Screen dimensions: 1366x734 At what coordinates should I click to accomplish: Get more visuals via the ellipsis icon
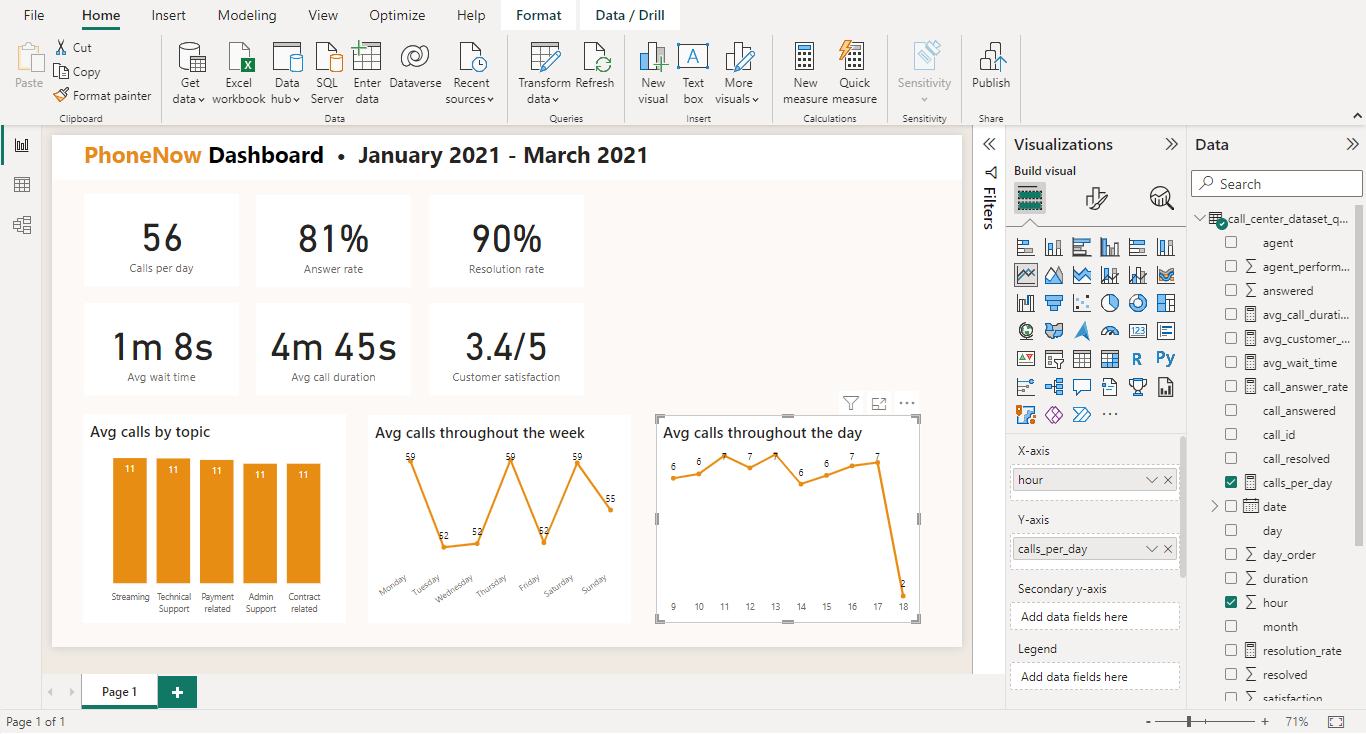[x=1110, y=414]
